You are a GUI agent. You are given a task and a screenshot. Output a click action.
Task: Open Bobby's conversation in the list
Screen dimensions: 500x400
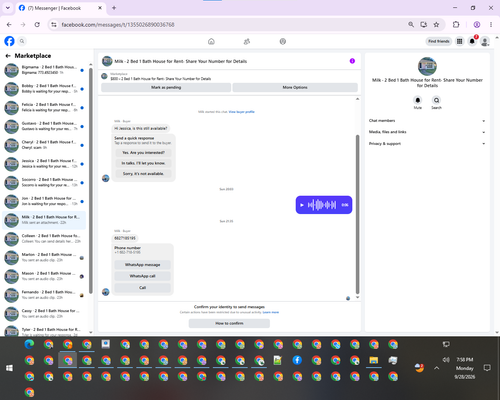[44, 89]
